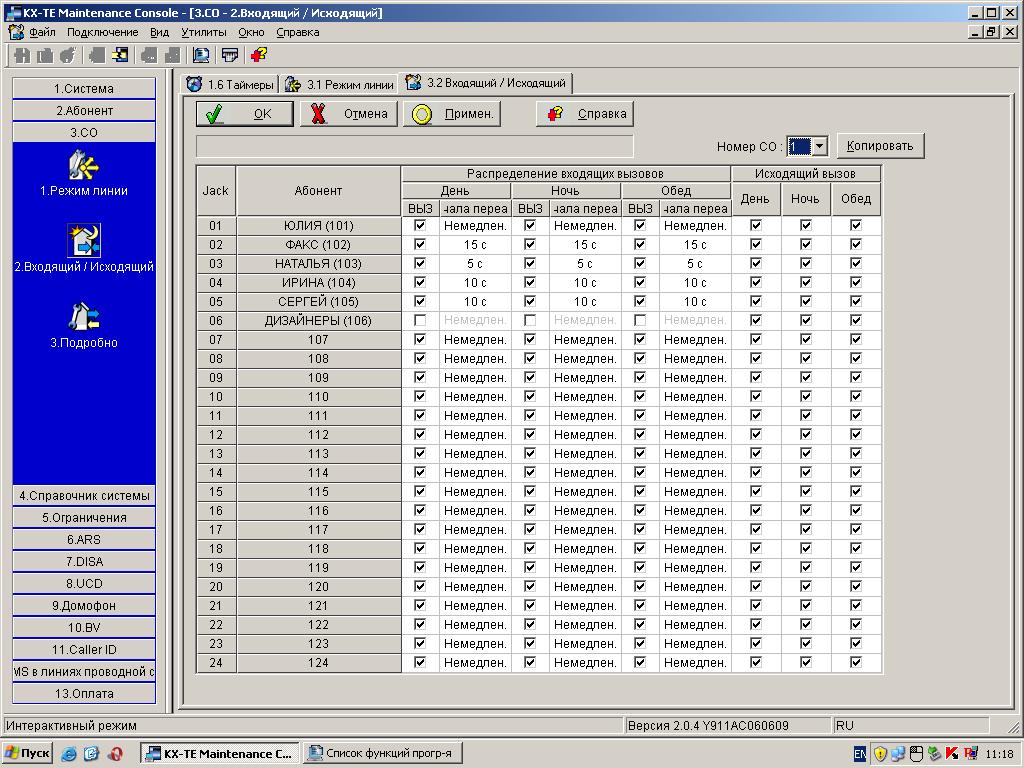Open the 4.Справочник системы section
Viewport: 1024px width, 768px height.
point(84,496)
